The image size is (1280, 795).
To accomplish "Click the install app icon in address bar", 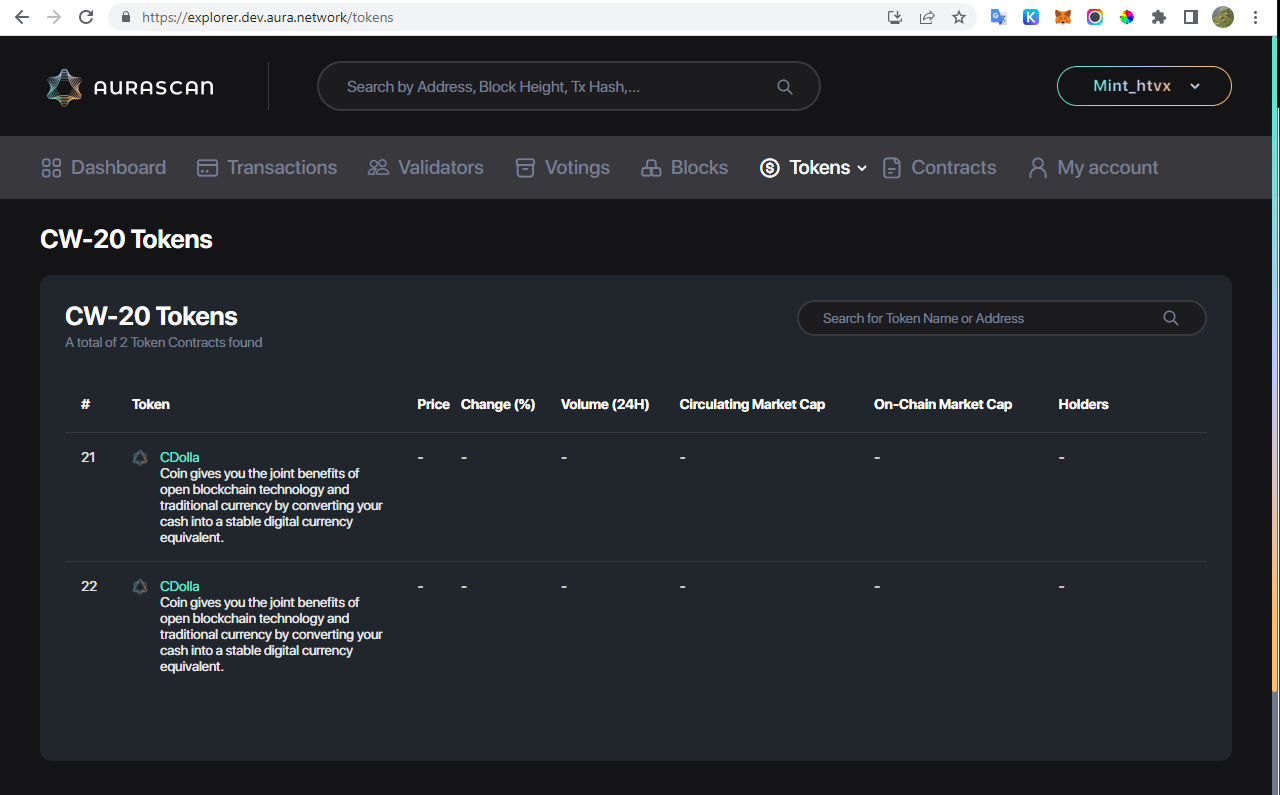I will pyautogui.click(x=895, y=17).
